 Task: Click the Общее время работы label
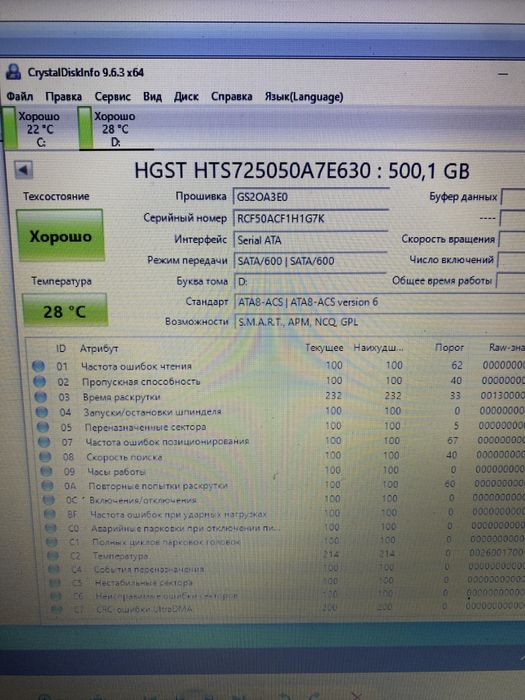tap(442, 281)
